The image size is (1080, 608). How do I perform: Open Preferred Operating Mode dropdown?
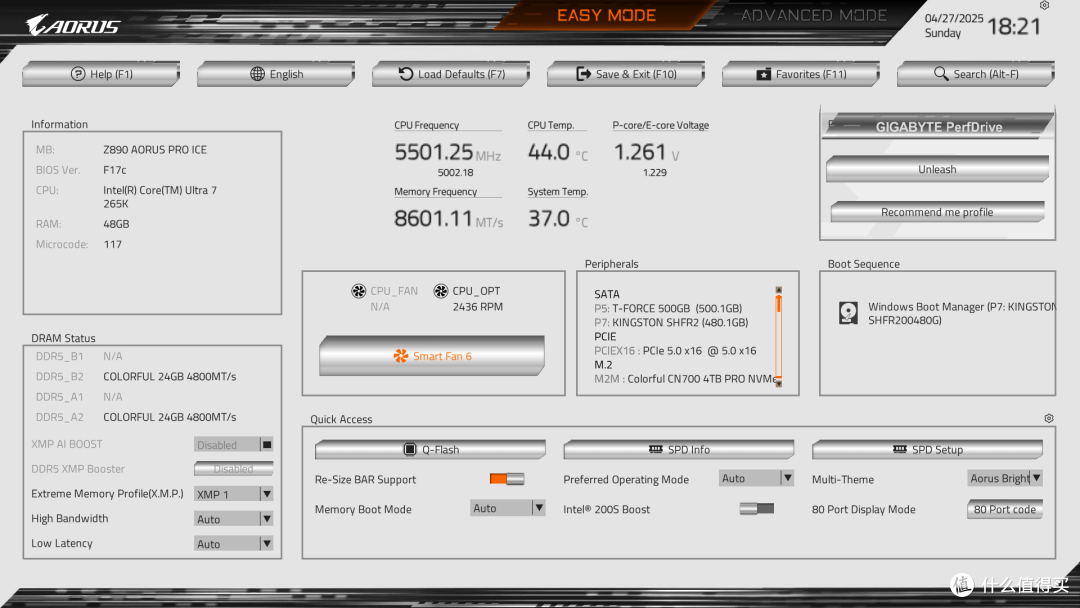tap(756, 478)
